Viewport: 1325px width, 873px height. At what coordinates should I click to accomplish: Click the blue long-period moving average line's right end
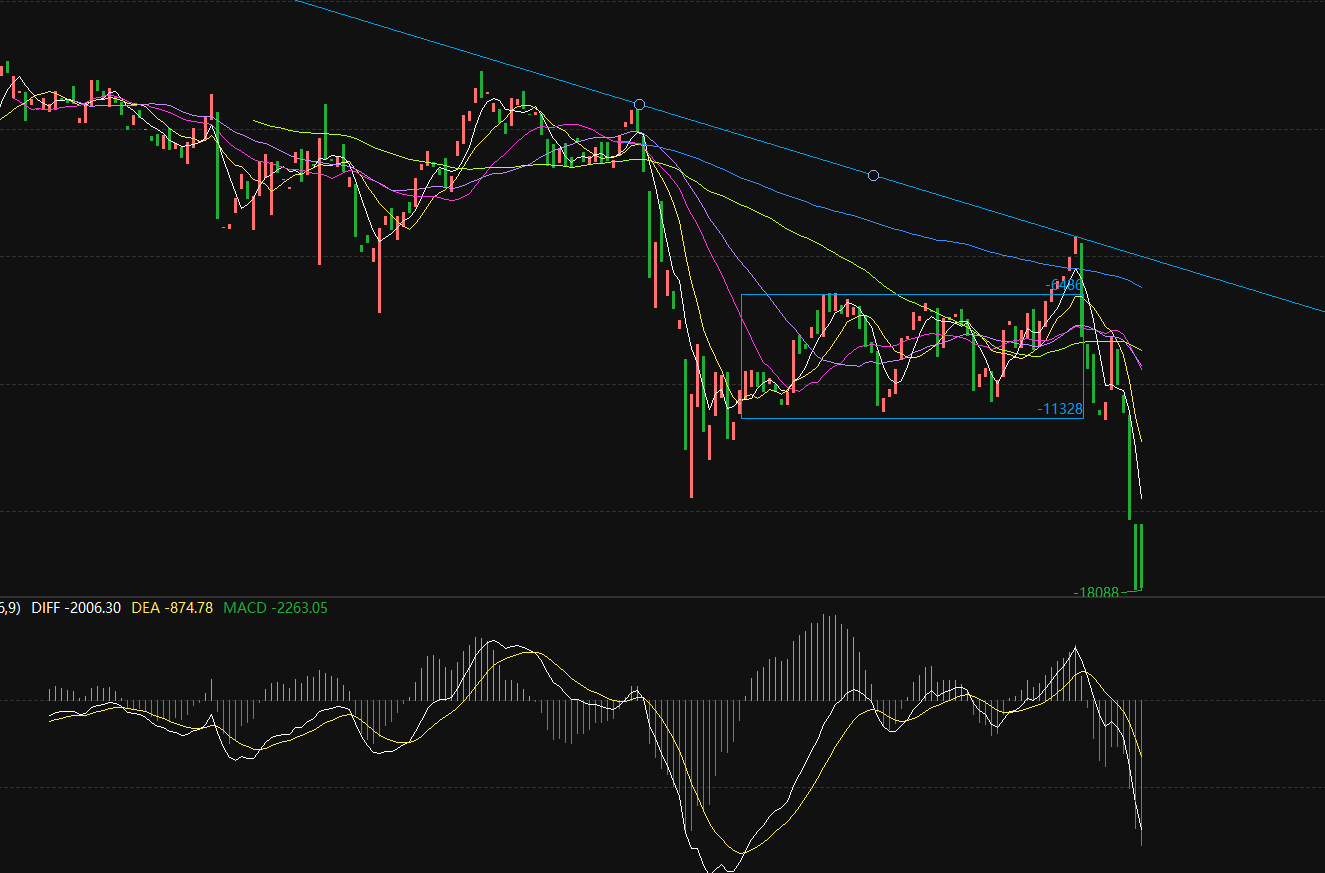[x=1138, y=286]
